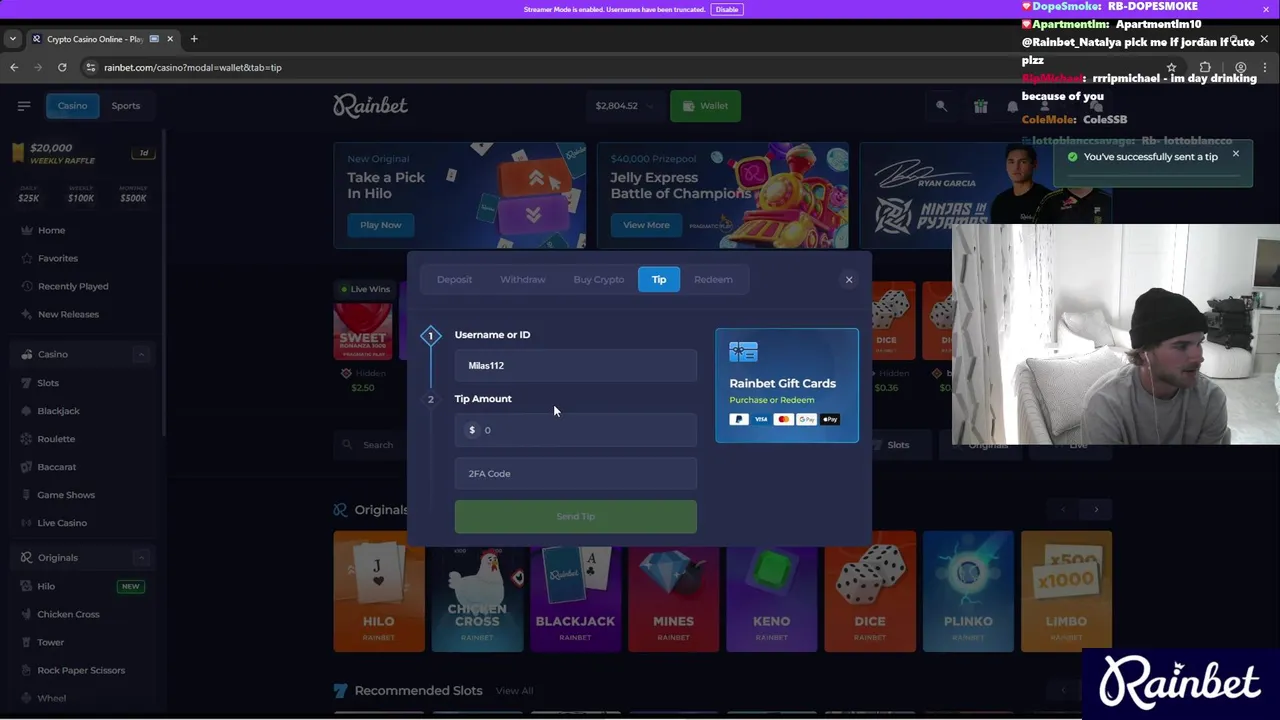The height and width of the screenshot is (720, 1280).
Task: Open the hamburger sidebar menu
Action: coord(24,105)
